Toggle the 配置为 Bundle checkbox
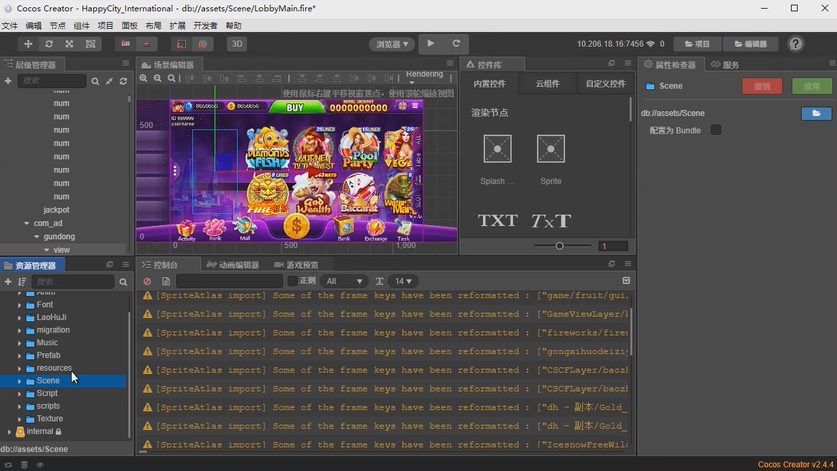Screen dimensions: 837x471 tap(716, 130)
